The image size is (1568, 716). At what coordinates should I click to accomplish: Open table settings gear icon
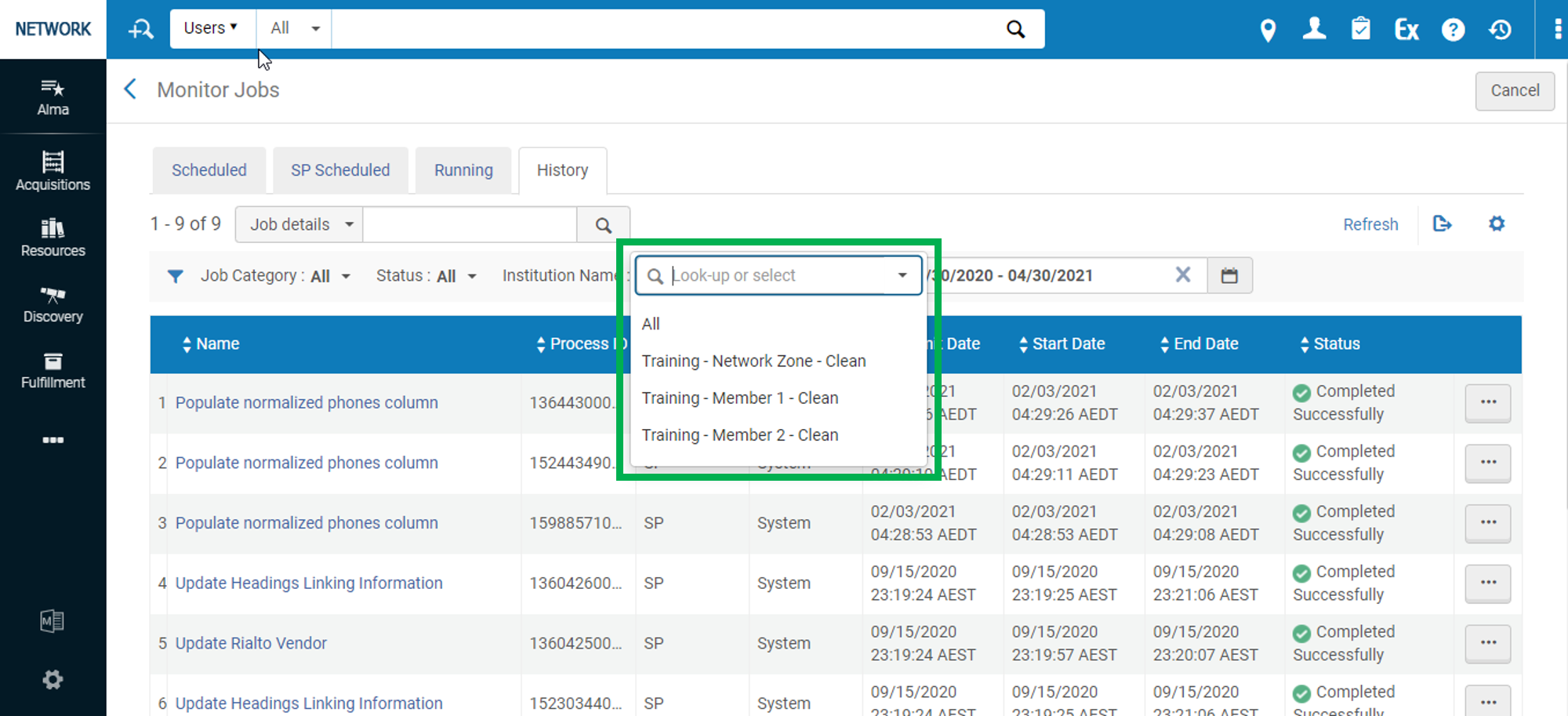point(1497,224)
